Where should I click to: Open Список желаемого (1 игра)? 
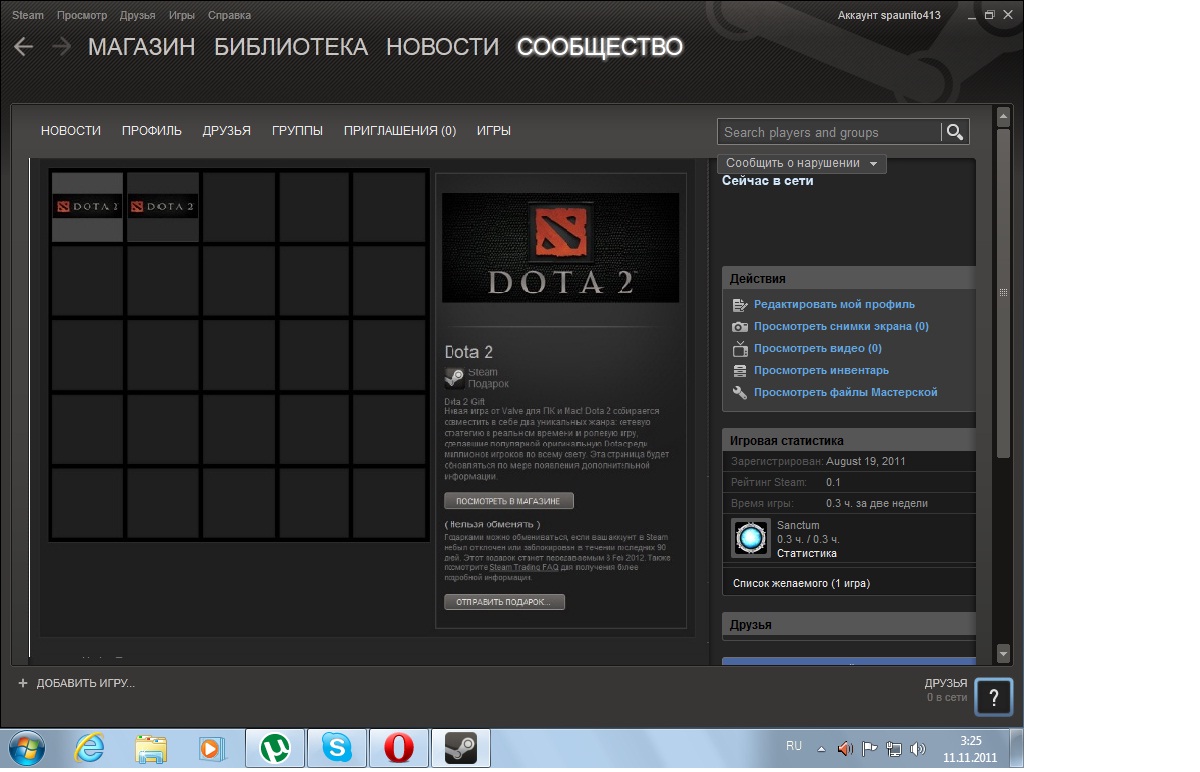[802, 583]
